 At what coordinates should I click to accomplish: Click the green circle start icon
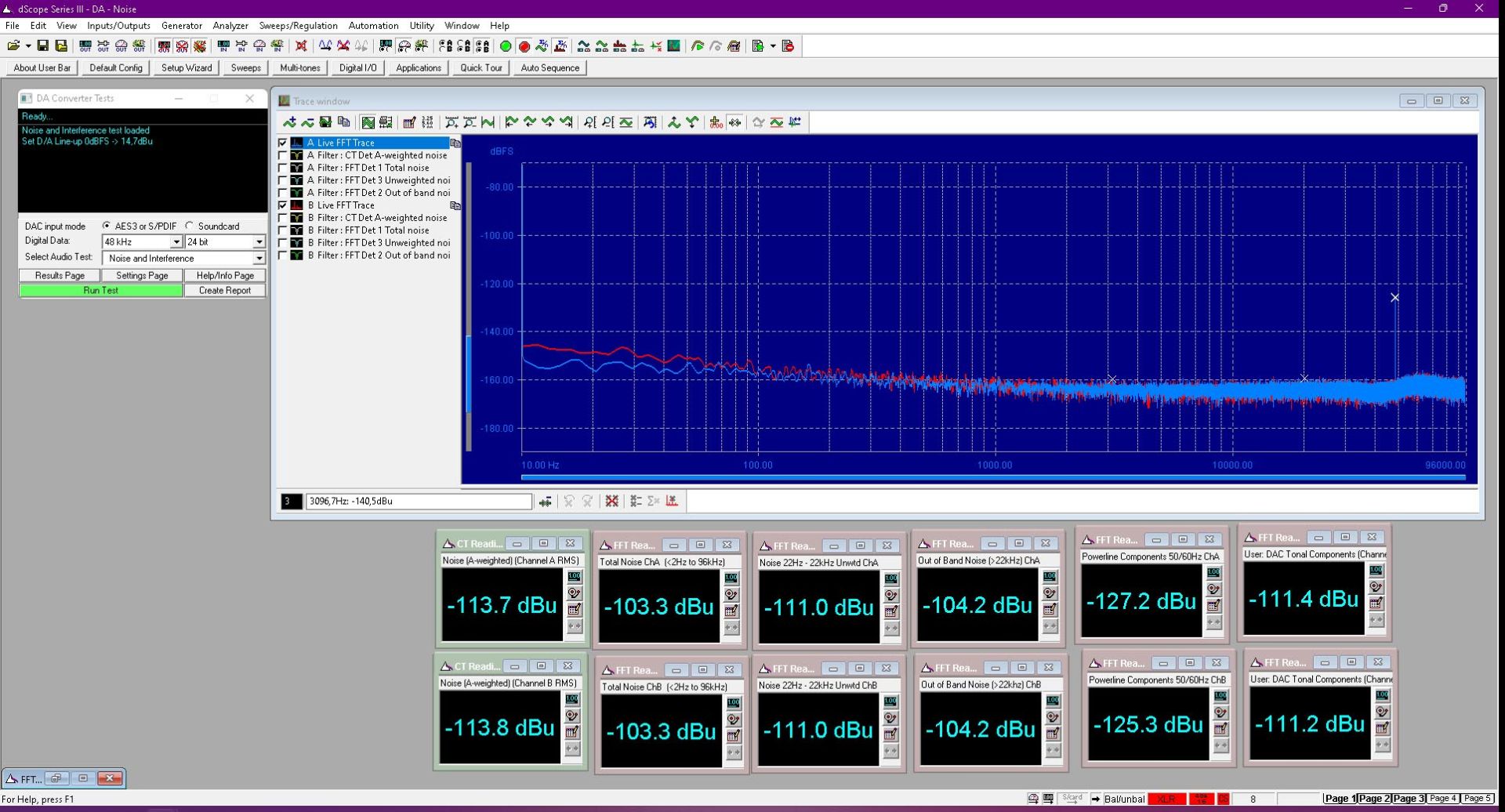tap(506, 46)
